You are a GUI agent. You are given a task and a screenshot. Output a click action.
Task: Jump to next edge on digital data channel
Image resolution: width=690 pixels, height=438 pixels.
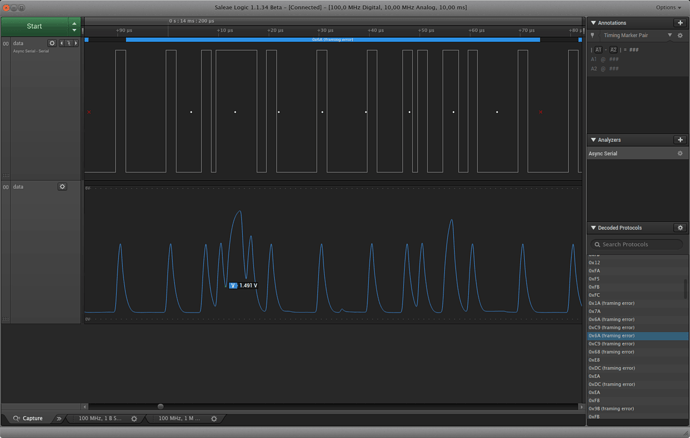coord(76,43)
